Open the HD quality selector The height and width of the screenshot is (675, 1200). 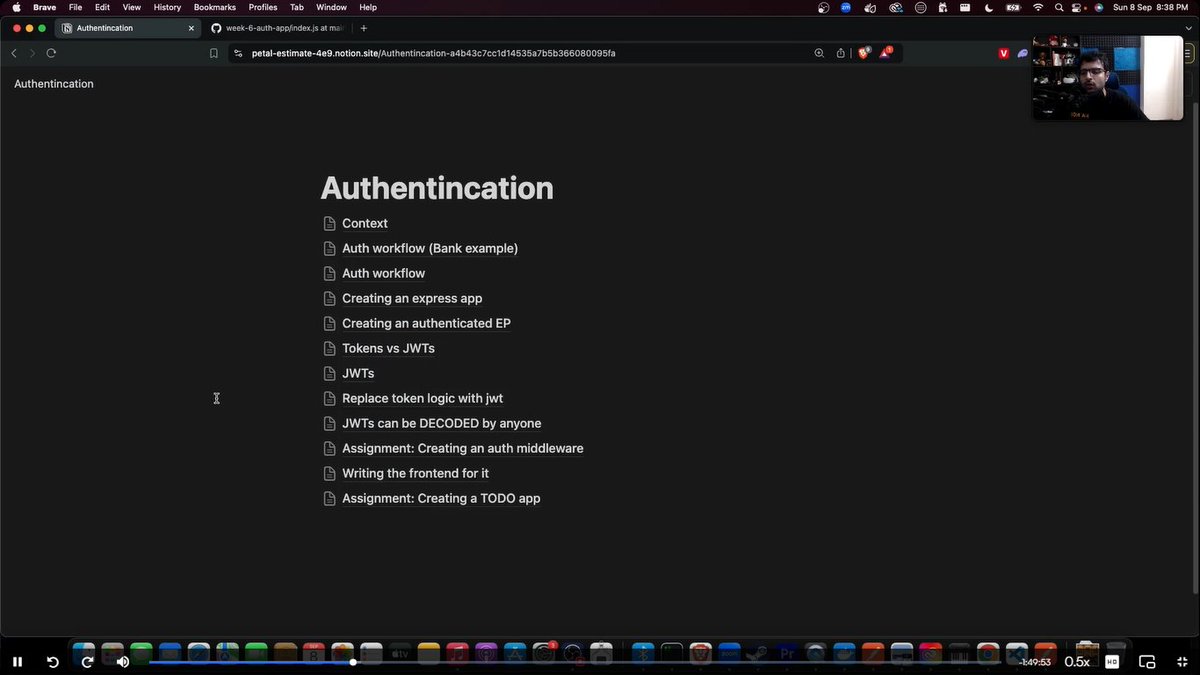tap(1110, 661)
